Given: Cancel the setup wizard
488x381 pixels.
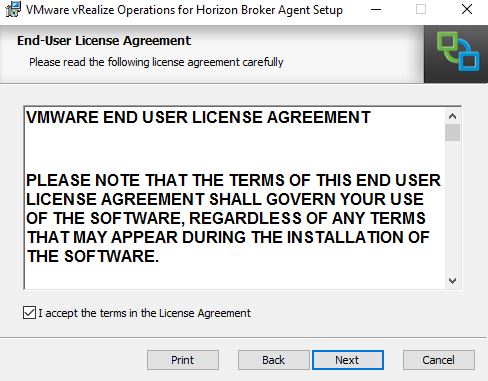Looking at the screenshot, I should [x=438, y=360].
